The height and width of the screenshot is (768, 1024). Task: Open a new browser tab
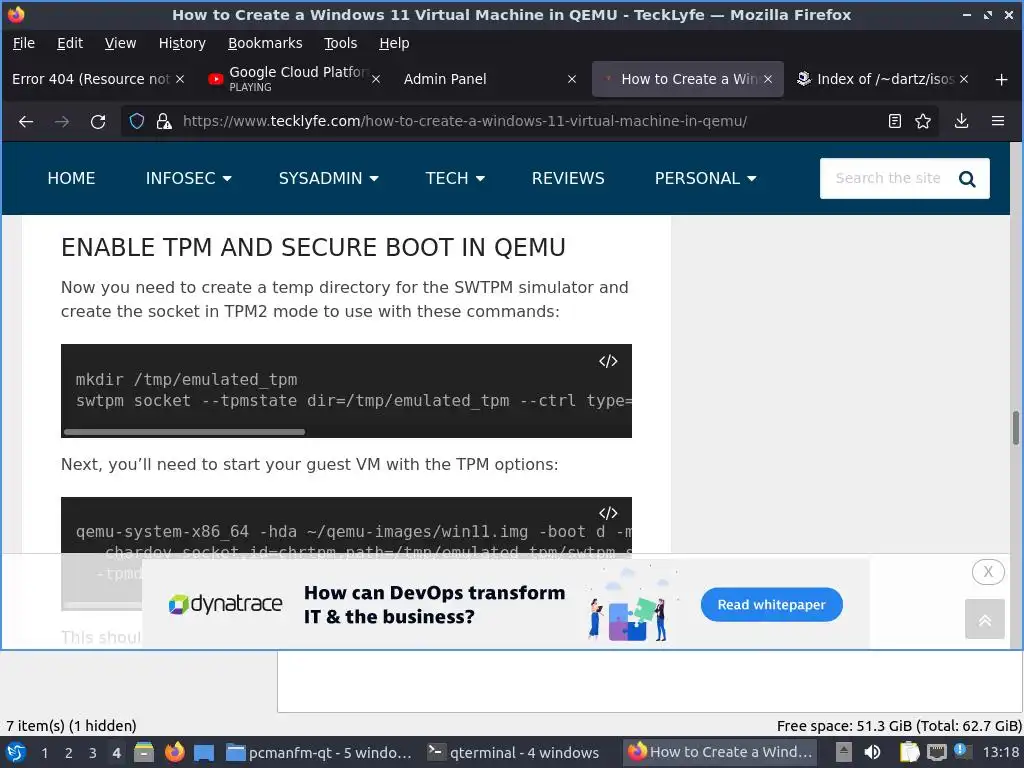pyautogui.click(x=1001, y=80)
